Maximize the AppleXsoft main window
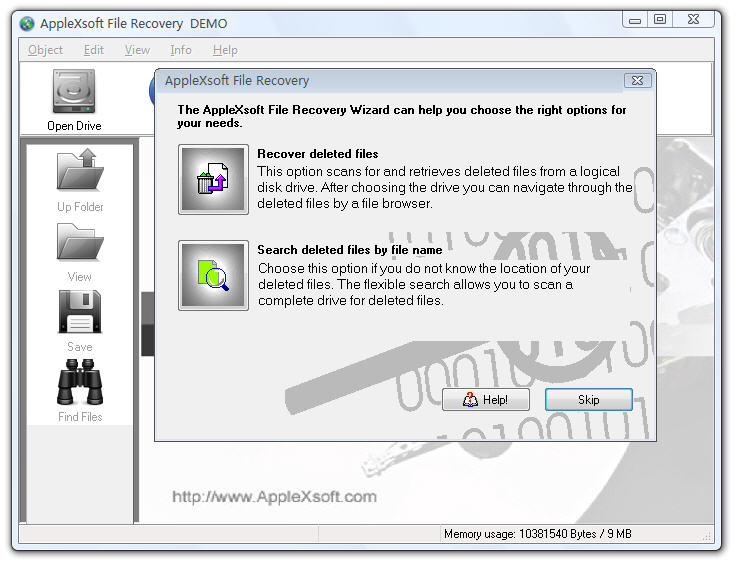Viewport: 740px width, 565px height. click(660, 19)
